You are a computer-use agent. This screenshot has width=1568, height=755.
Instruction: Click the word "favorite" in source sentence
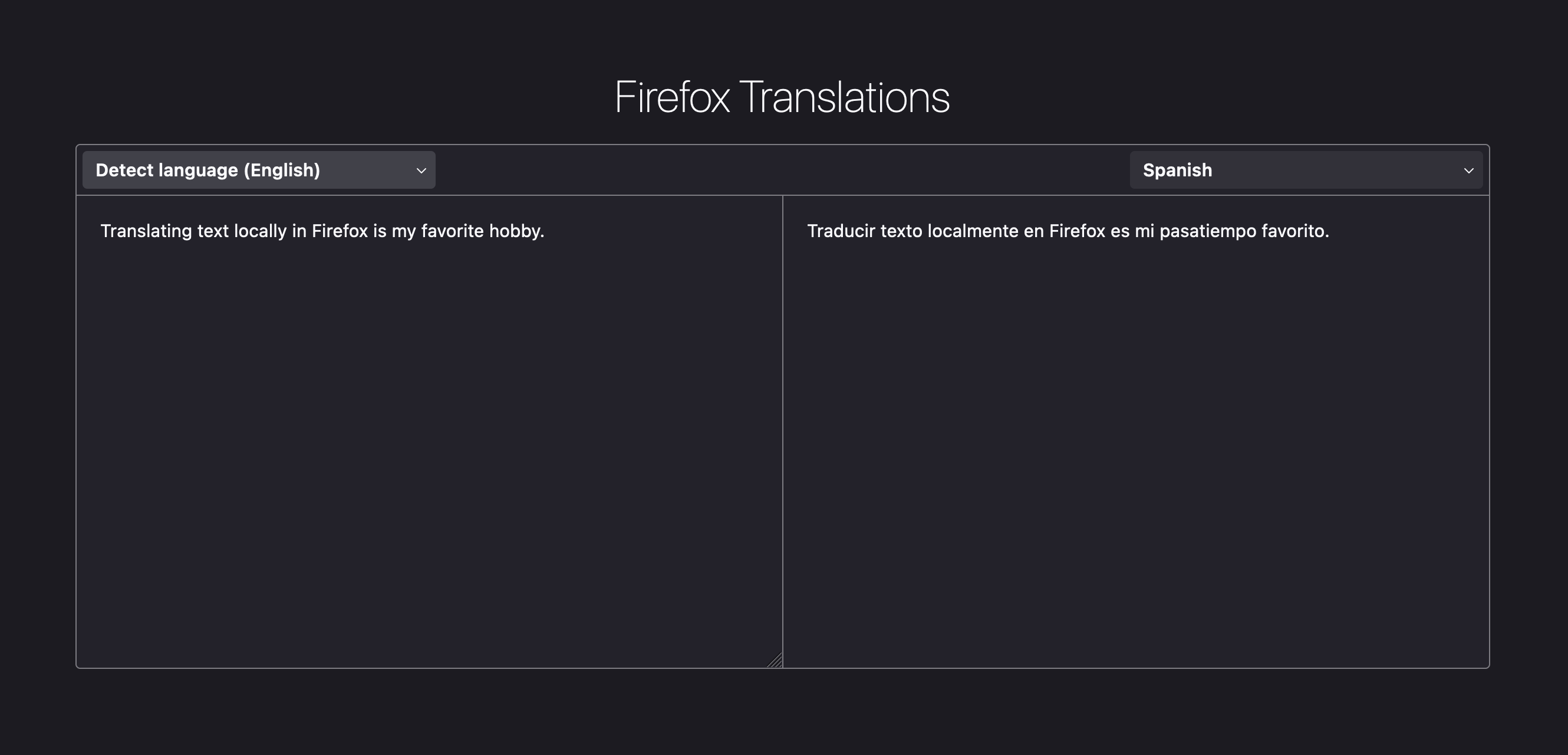point(452,231)
